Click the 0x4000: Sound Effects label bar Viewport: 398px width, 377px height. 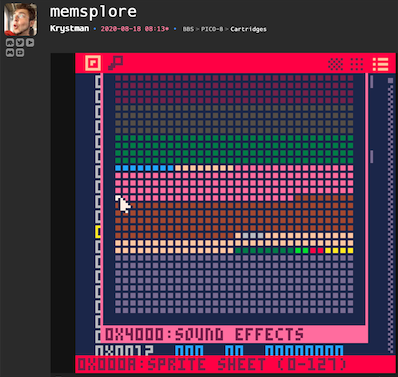235,334
